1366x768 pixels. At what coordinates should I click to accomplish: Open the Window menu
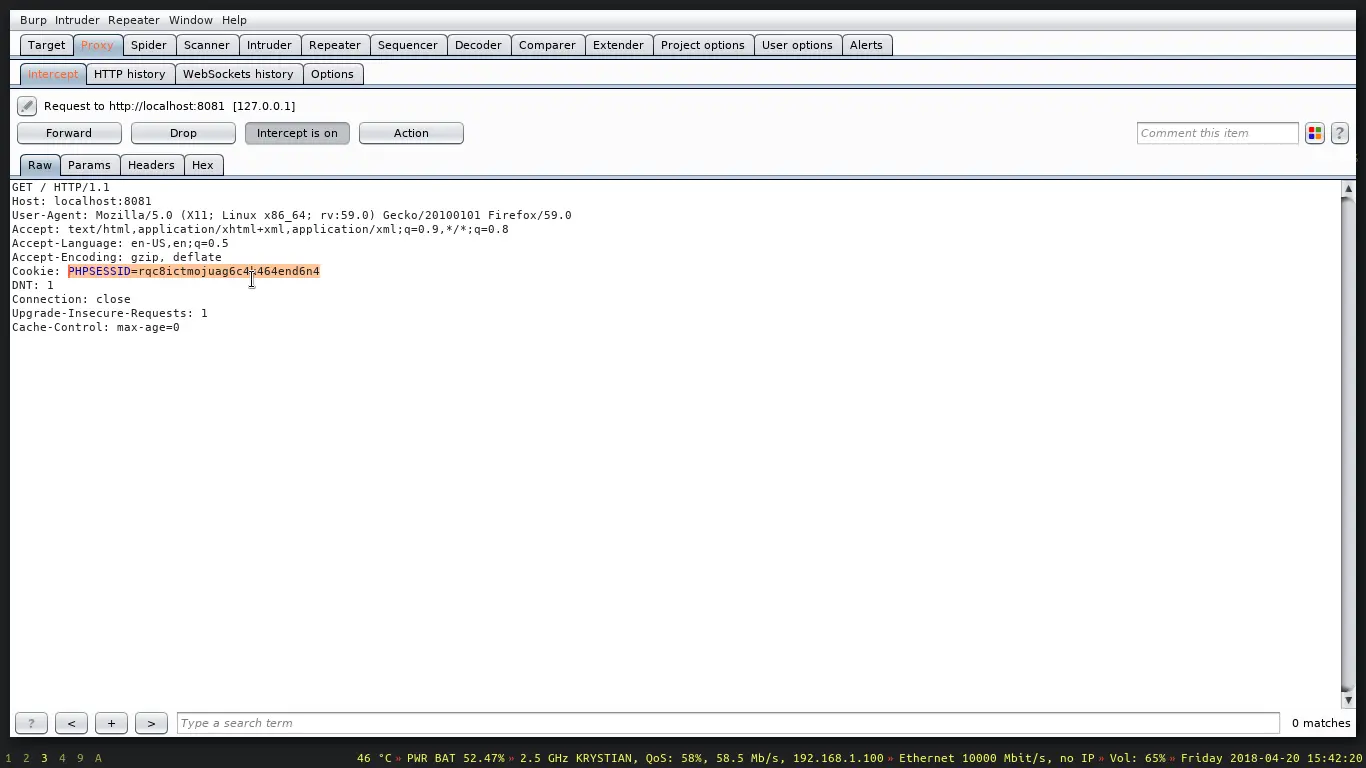[x=190, y=19]
